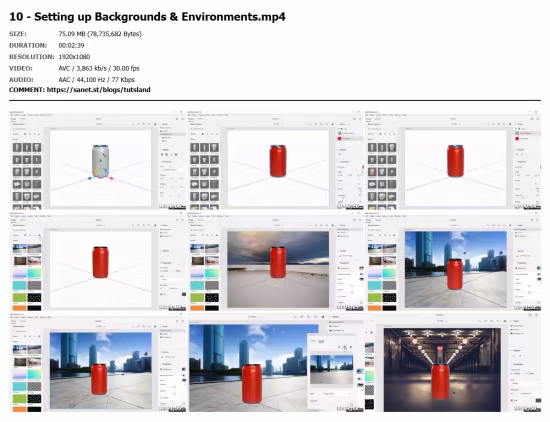
Task: Open the thumbnail with red can and color swatches panel
Action: (98, 261)
